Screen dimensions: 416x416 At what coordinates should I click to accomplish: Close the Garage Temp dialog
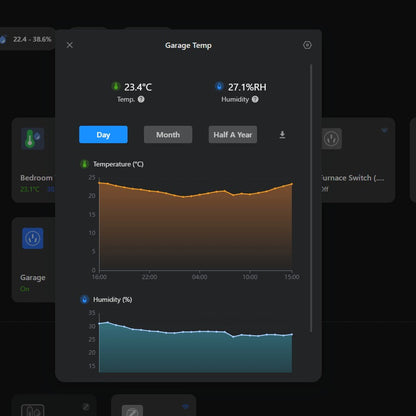coord(69,45)
